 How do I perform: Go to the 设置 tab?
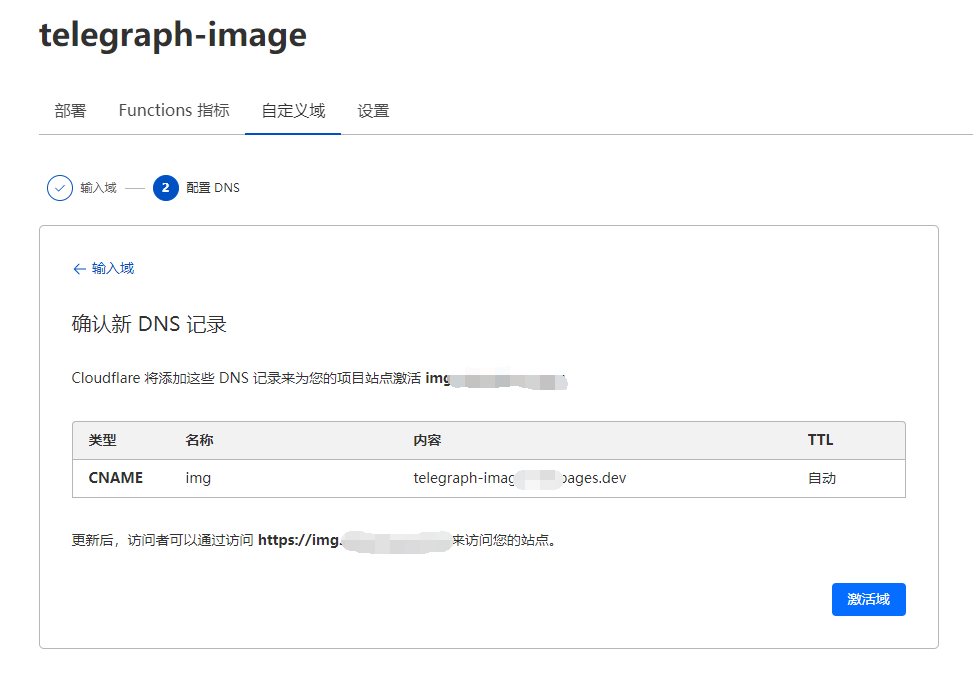click(373, 111)
